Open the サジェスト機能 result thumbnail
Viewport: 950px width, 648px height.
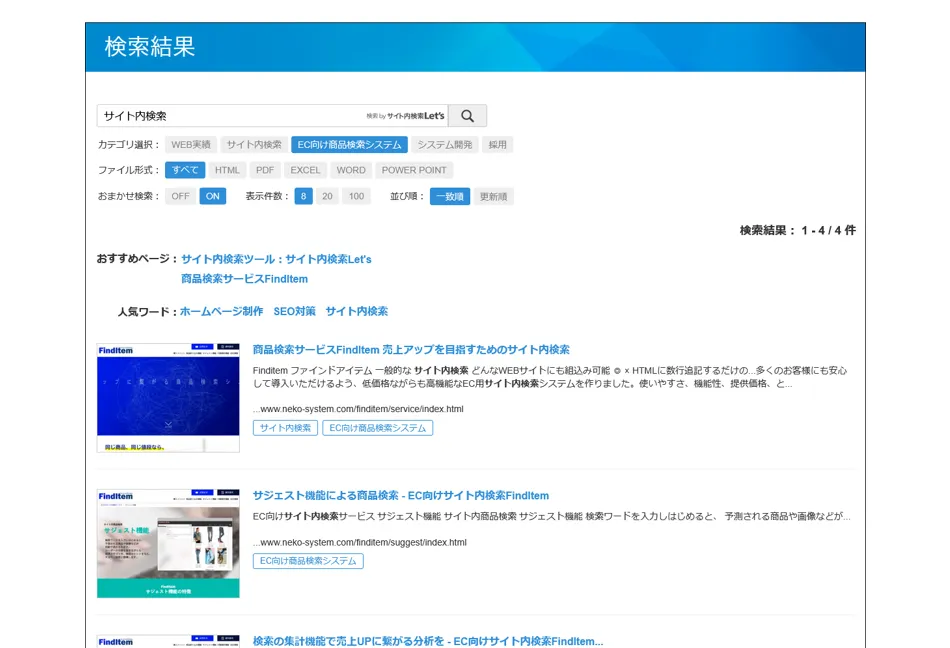[x=168, y=543]
